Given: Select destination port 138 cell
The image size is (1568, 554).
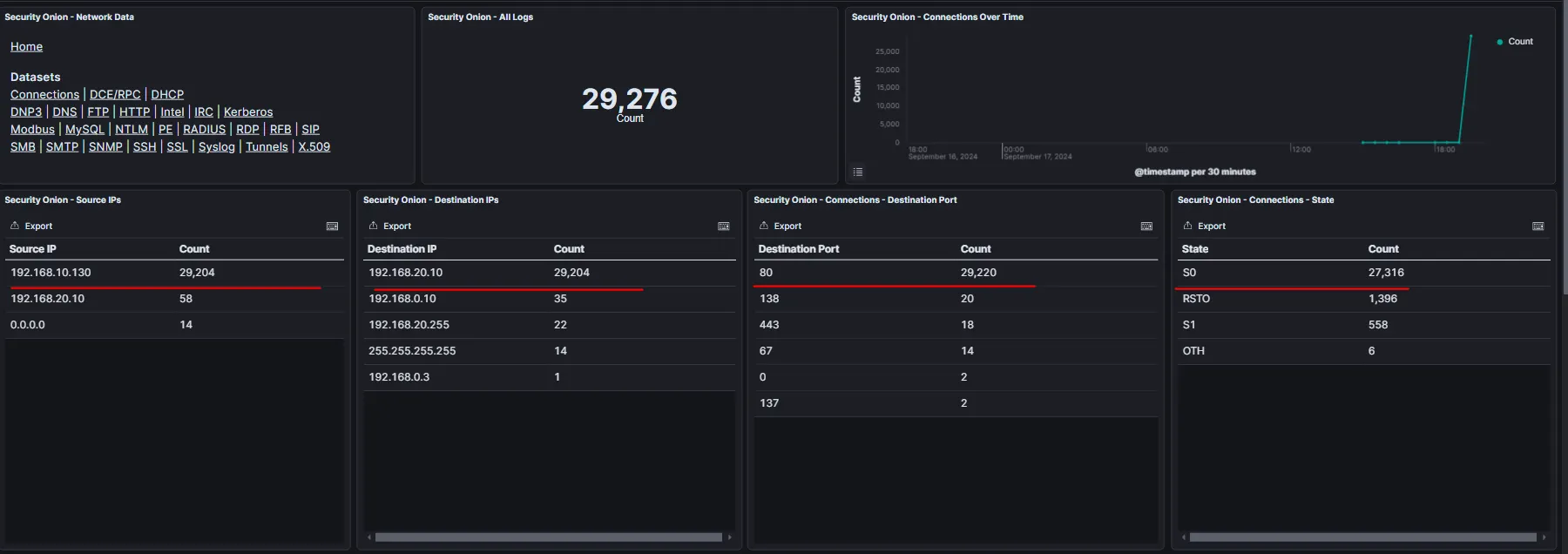Looking at the screenshot, I should 769,299.
